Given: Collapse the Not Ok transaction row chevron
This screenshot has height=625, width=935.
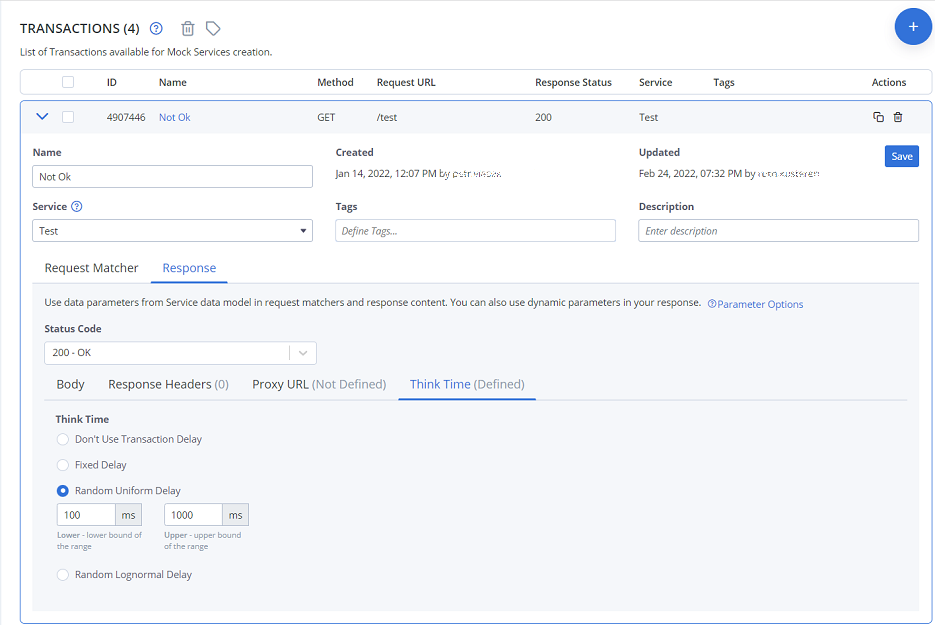Looking at the screenshot, I should 42,116.
